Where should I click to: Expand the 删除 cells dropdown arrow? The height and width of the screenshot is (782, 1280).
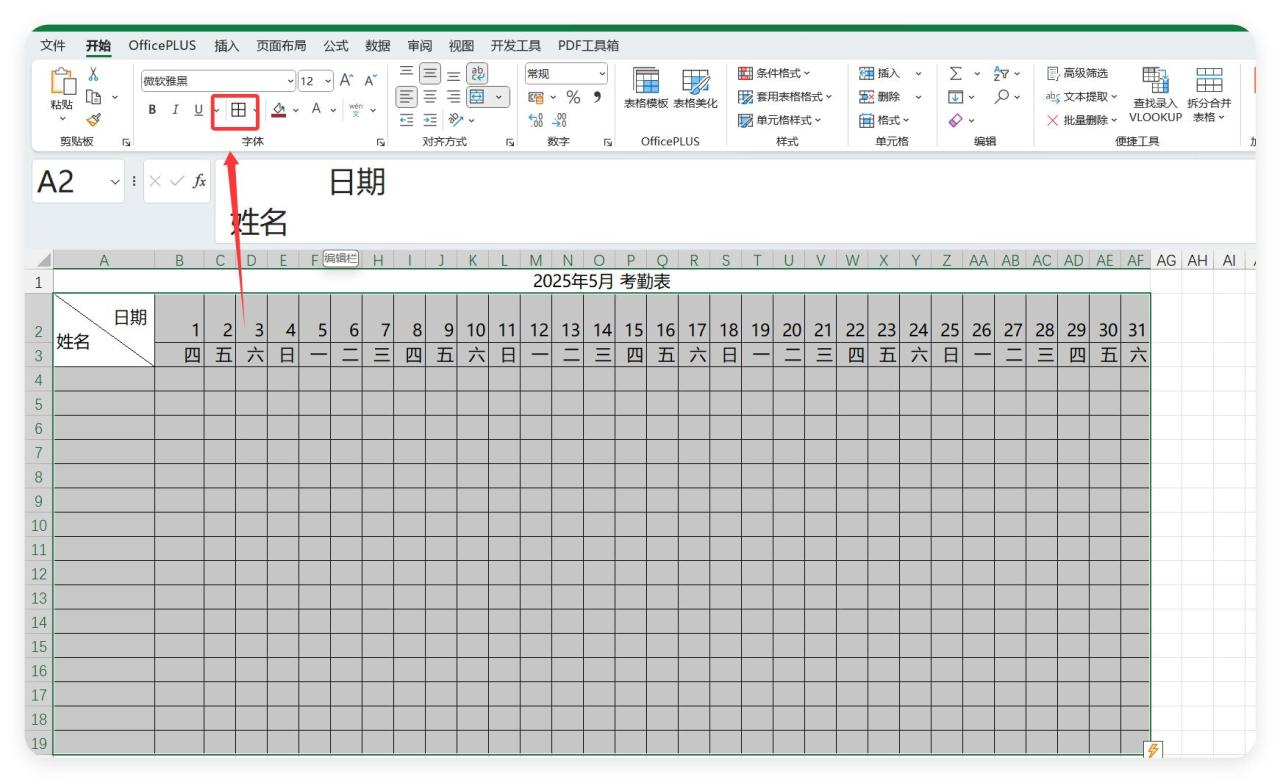coord(916,97)
